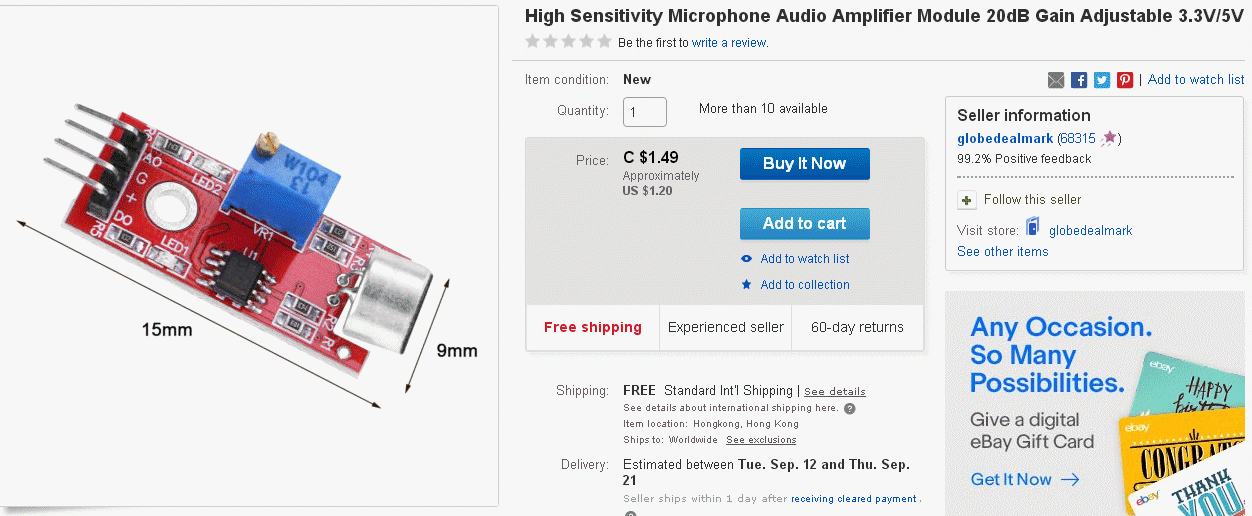Click the eye icon for watch list
Viewport: 1252px width, 516px height.
746,259
